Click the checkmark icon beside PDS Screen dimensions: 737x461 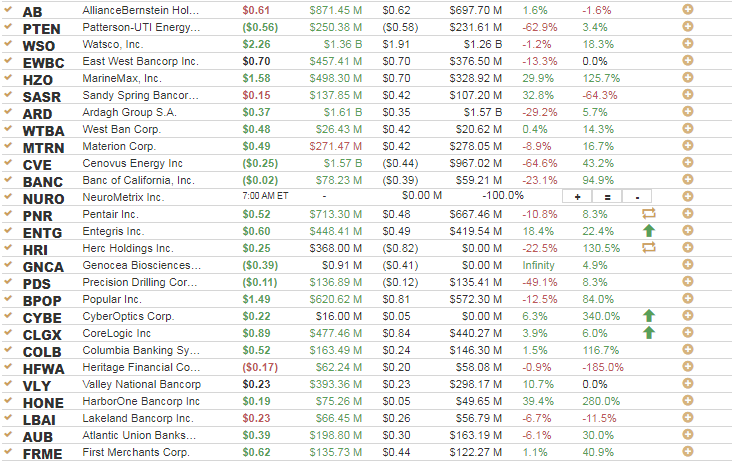(x=8, y=281)
